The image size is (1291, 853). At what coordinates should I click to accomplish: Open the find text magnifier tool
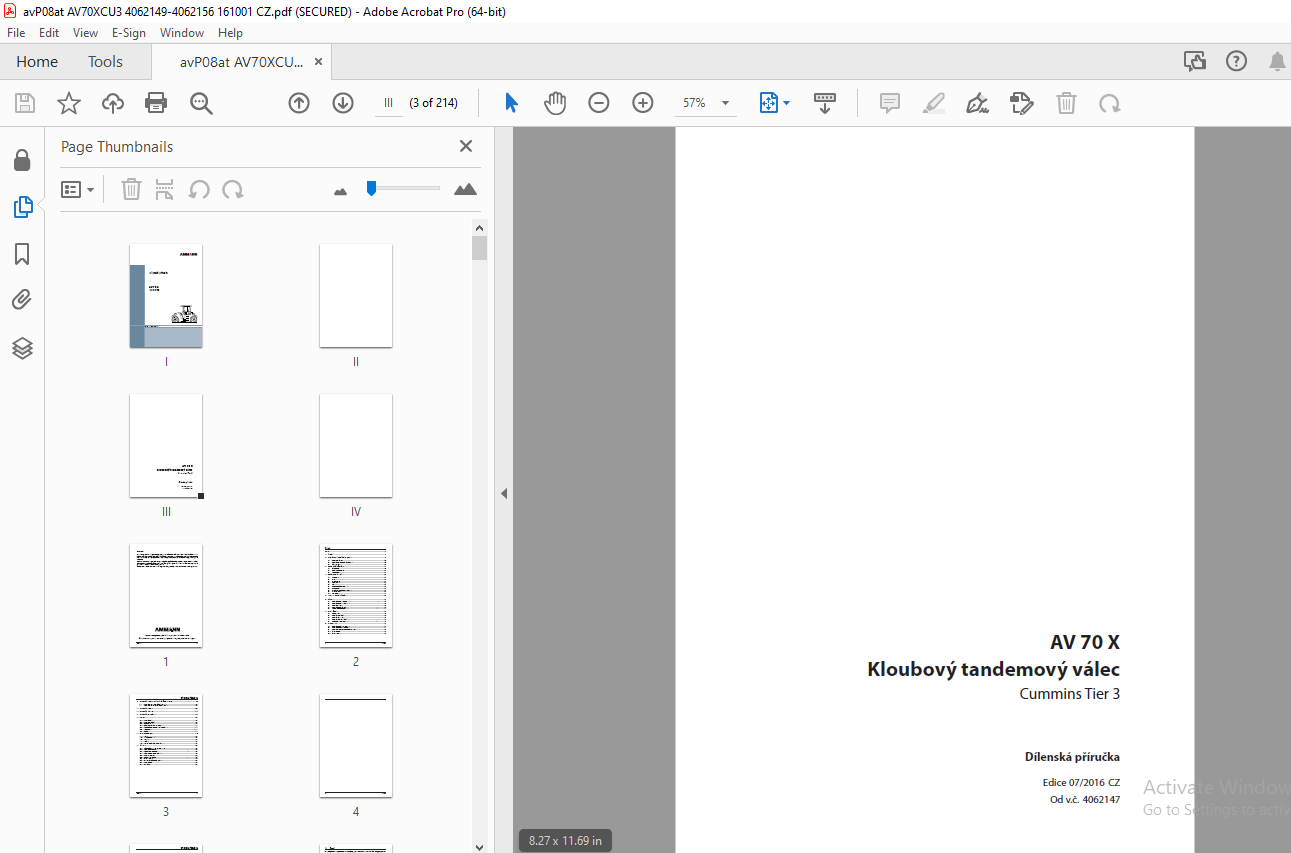[201, 103]
